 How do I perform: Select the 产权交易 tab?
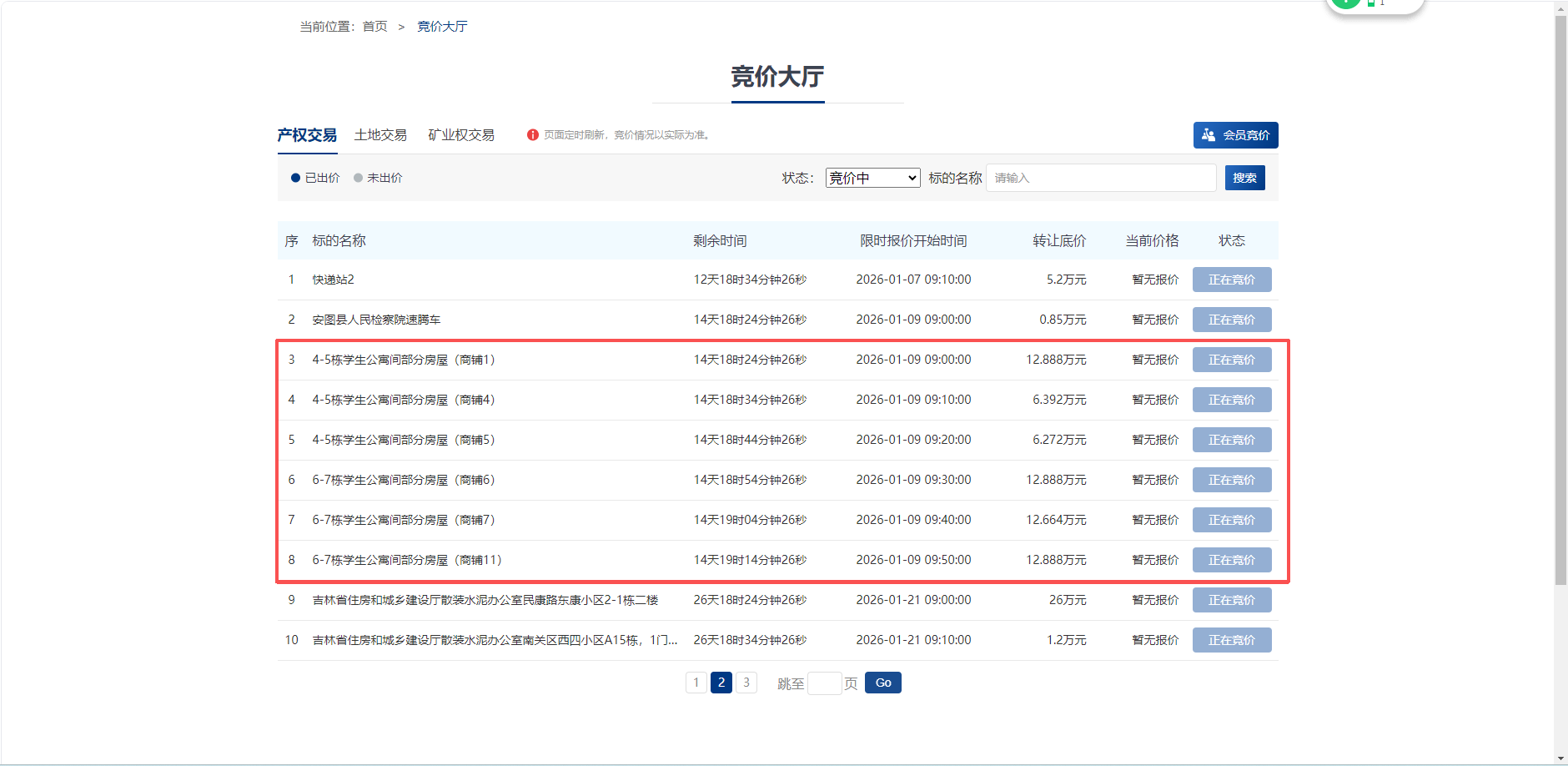point(307,135)
